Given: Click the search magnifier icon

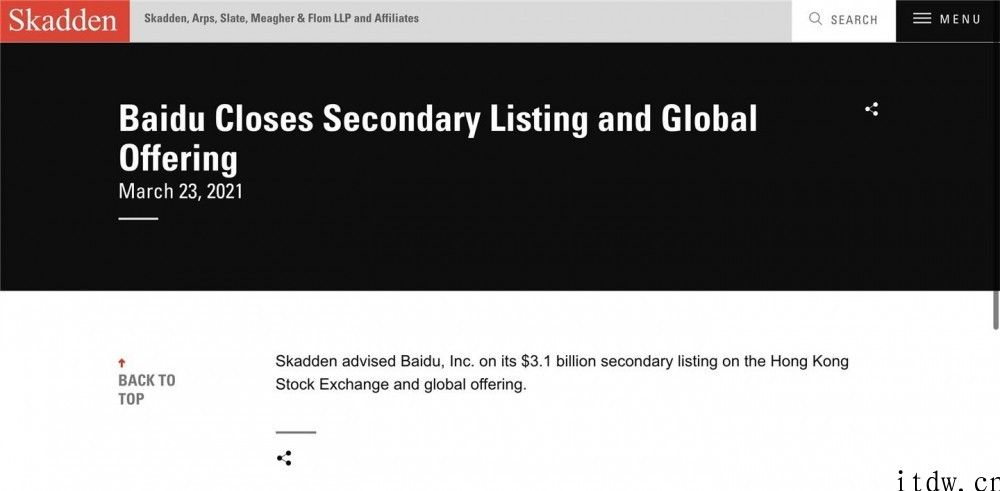Looking at the screenshot, I should (815, 19).
